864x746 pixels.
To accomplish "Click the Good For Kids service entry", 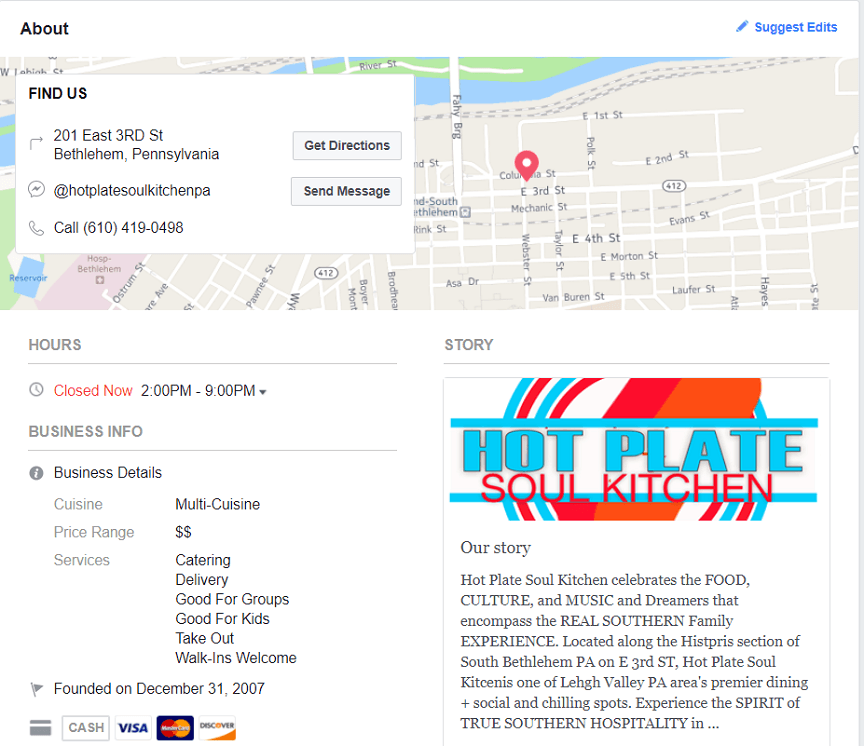I will tap(222, 619).
